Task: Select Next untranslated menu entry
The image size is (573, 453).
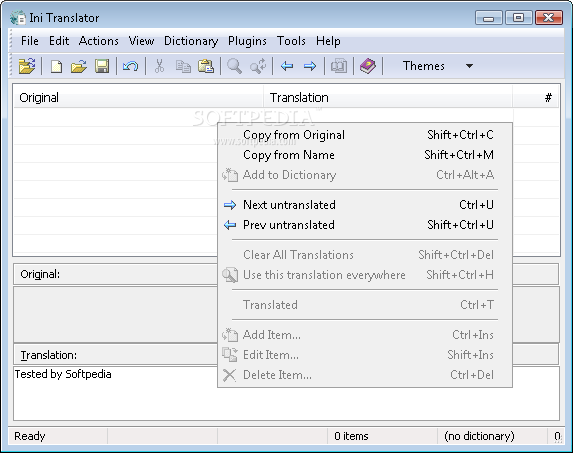Action: coord(365,205)
